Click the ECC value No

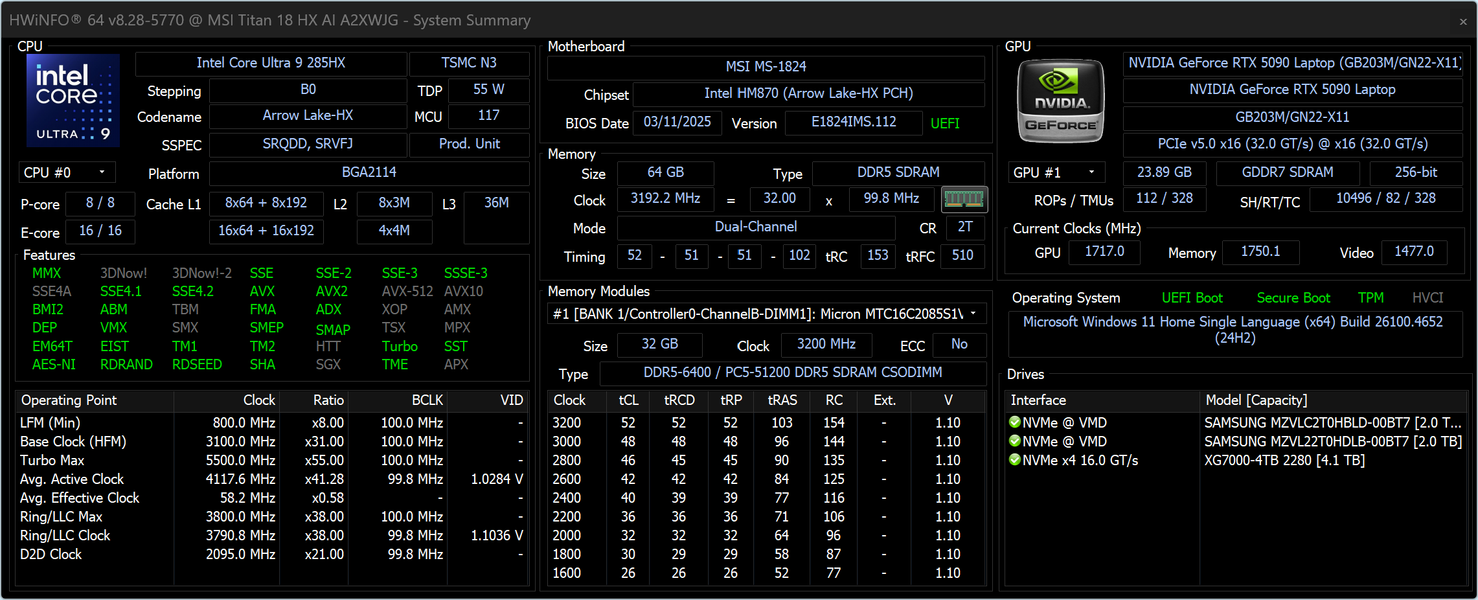pos(959,344)
